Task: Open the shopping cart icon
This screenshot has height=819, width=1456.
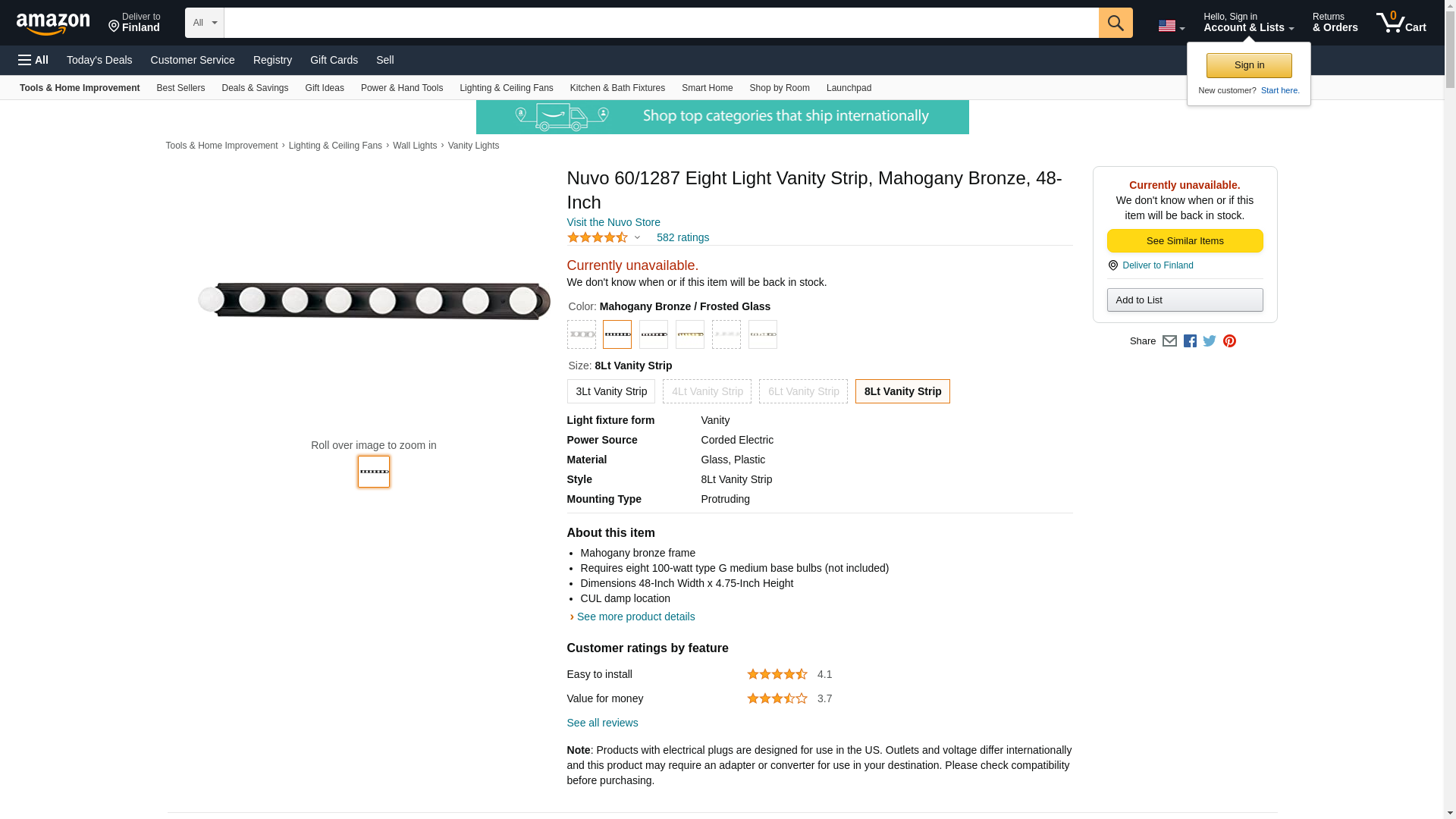Action: pos(1401,23)
